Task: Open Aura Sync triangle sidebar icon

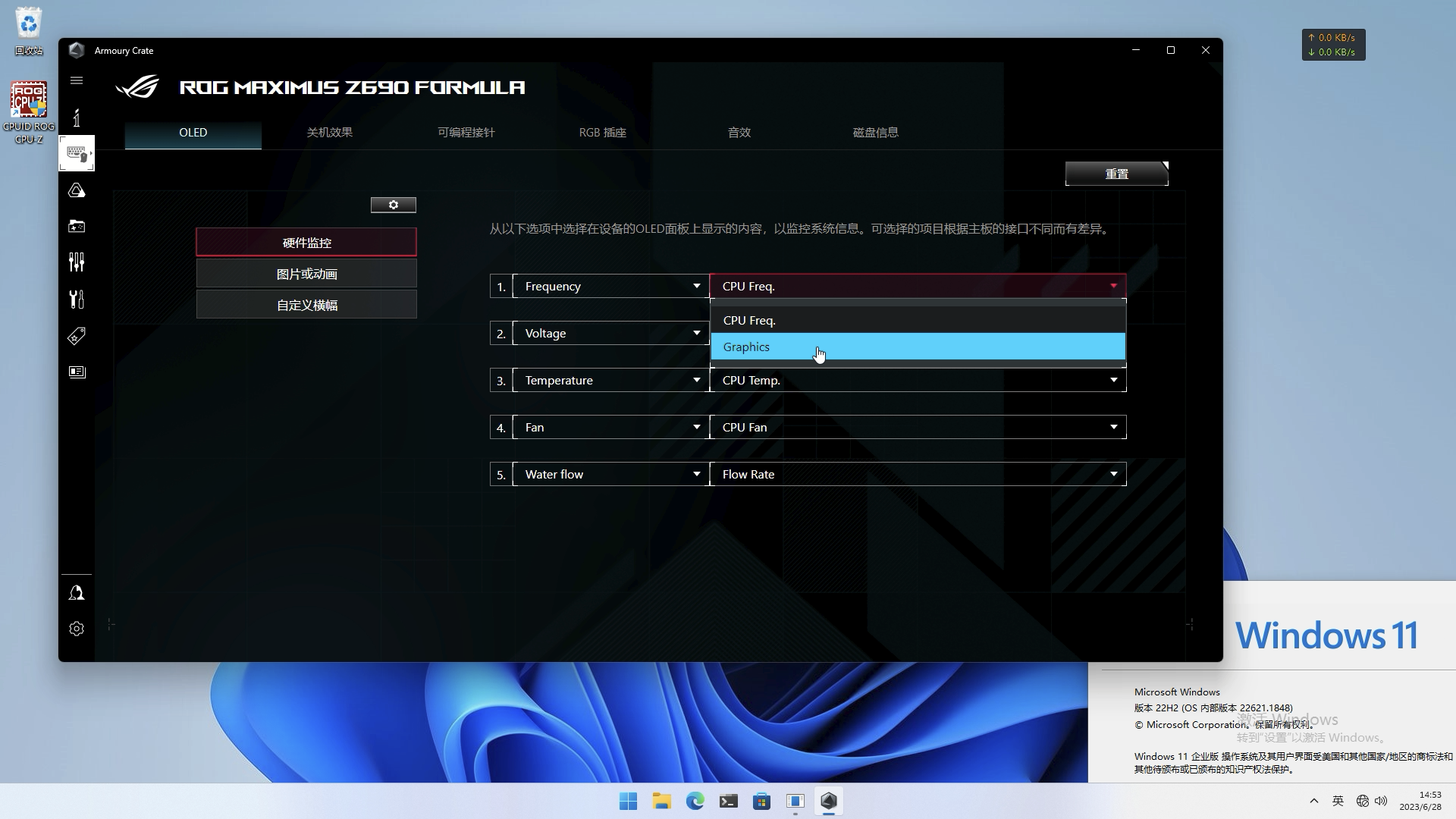Action: coord(77,190)
